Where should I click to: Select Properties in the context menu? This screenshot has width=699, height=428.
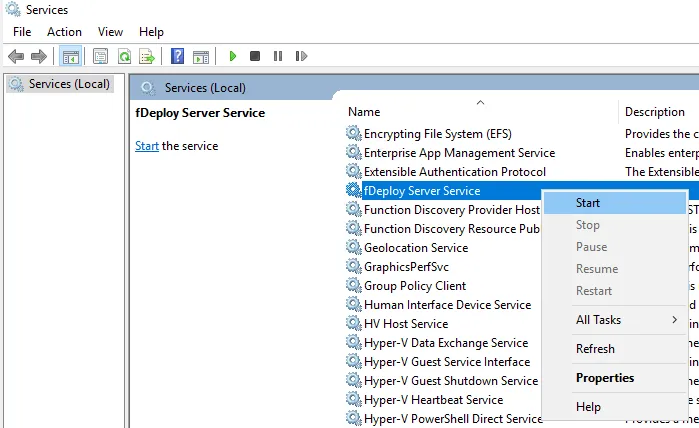[x=605, y=378]
